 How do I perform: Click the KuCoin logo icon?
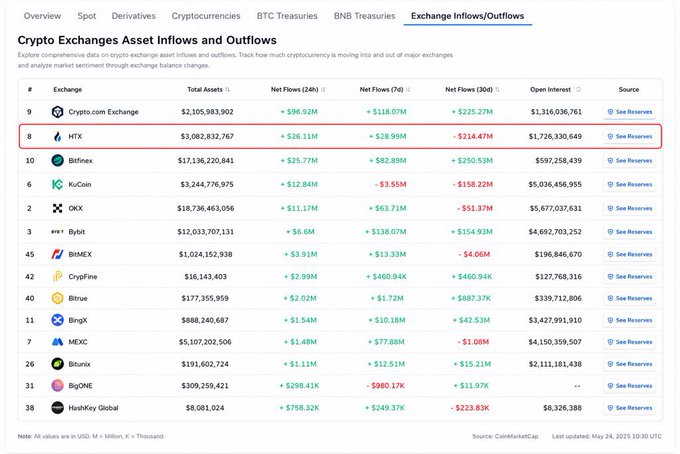(57, 184)
